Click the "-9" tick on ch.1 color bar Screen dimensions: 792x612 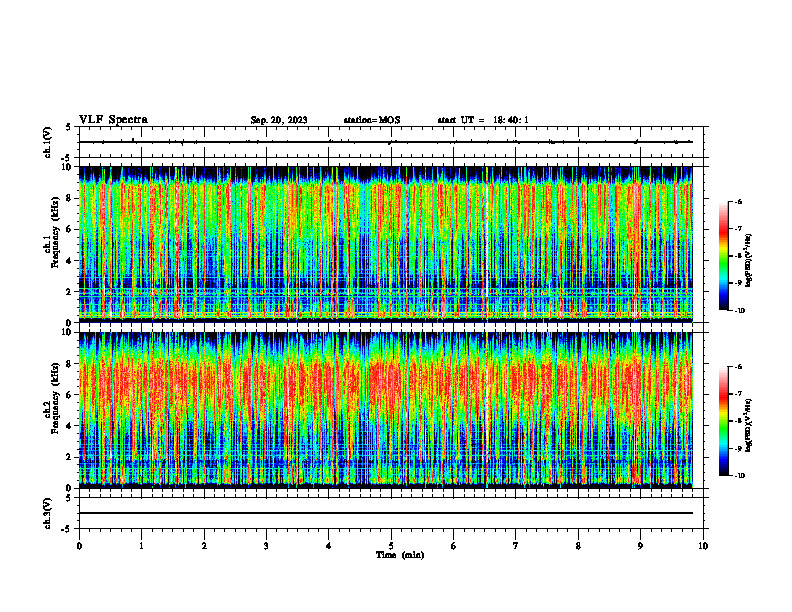(737, 283)
